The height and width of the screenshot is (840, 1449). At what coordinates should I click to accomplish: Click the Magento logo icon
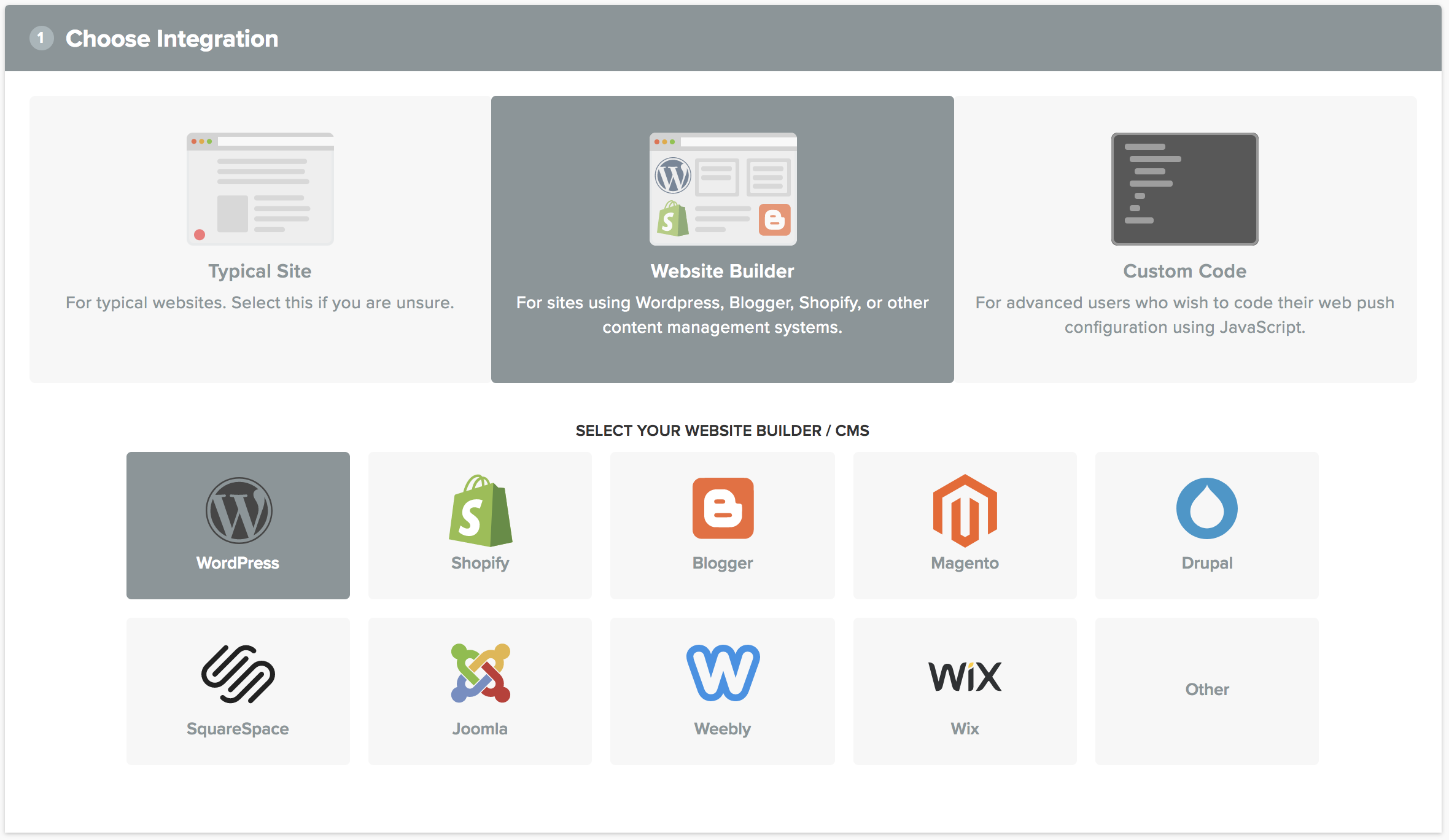point(965,510)
